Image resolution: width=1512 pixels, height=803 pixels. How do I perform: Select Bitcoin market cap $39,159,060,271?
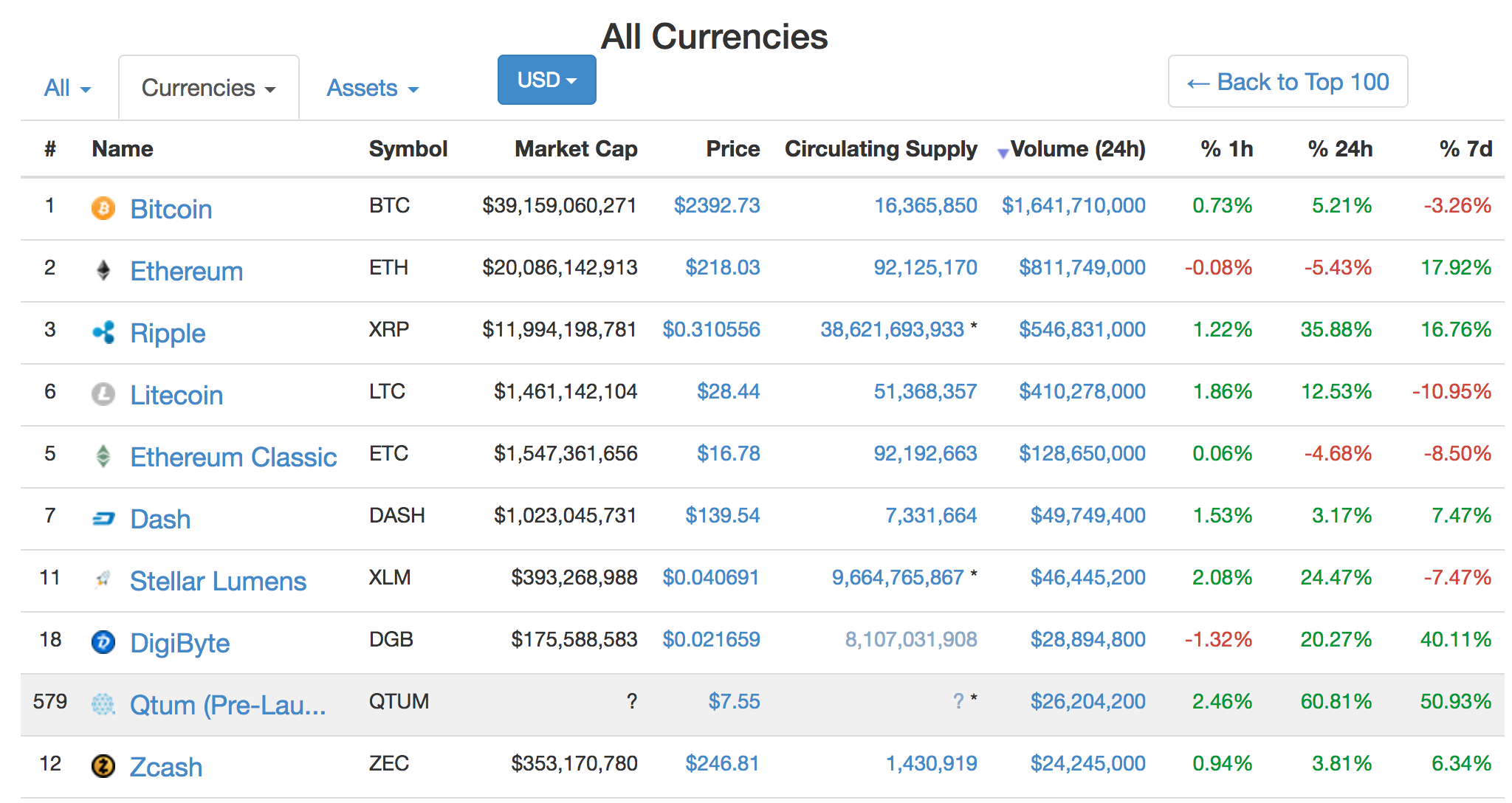(560, 205)
